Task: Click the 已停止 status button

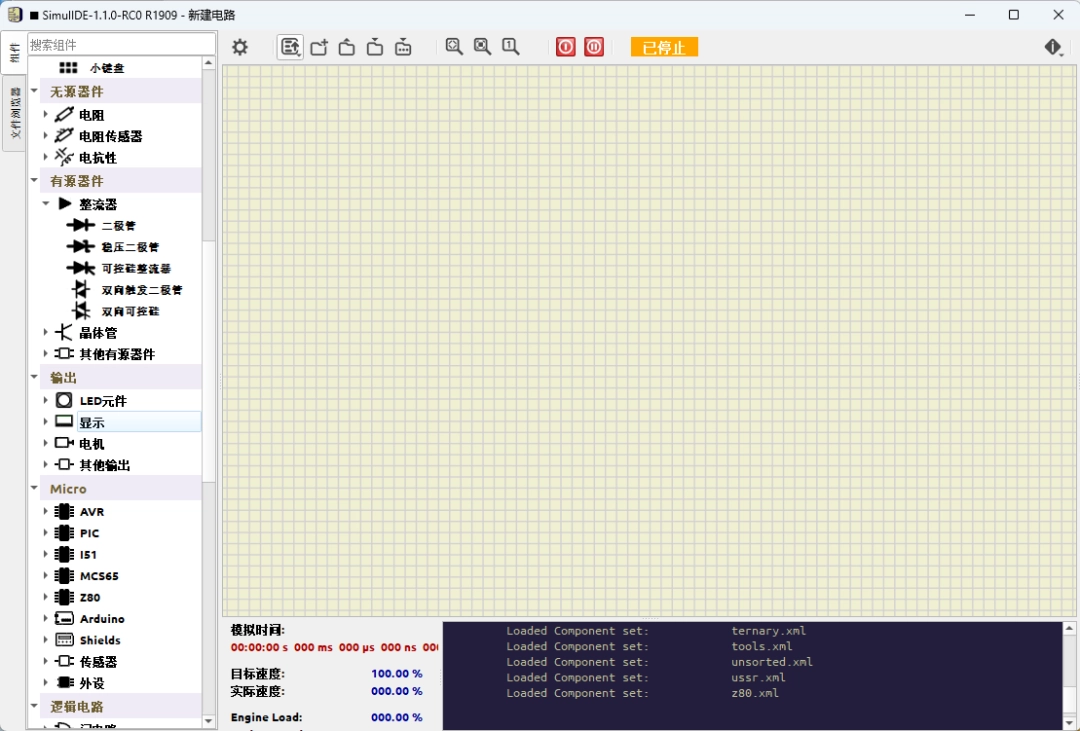Action: pos(663,46)
